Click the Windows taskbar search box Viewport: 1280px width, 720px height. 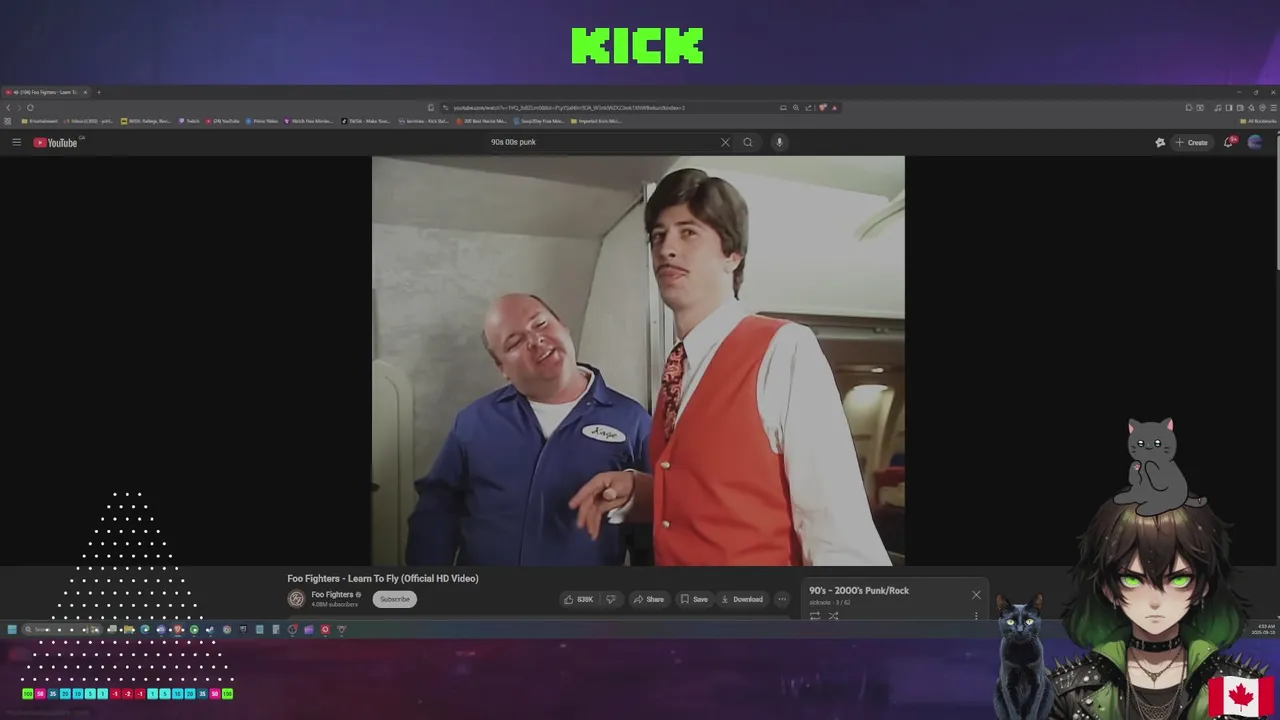click(60, 630)
